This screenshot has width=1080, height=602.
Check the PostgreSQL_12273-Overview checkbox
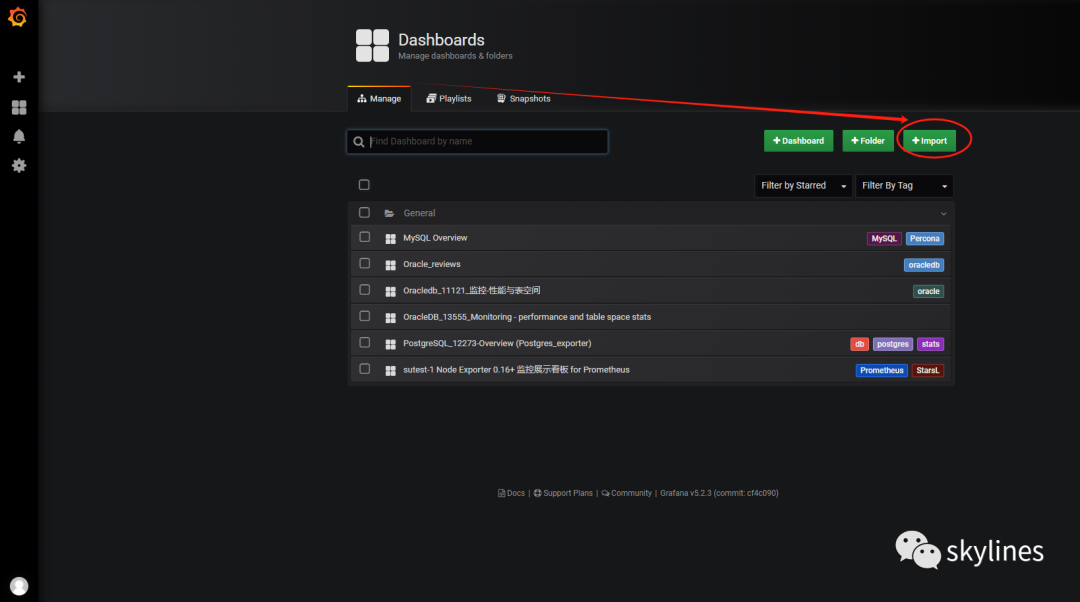[x=365, y=342]
